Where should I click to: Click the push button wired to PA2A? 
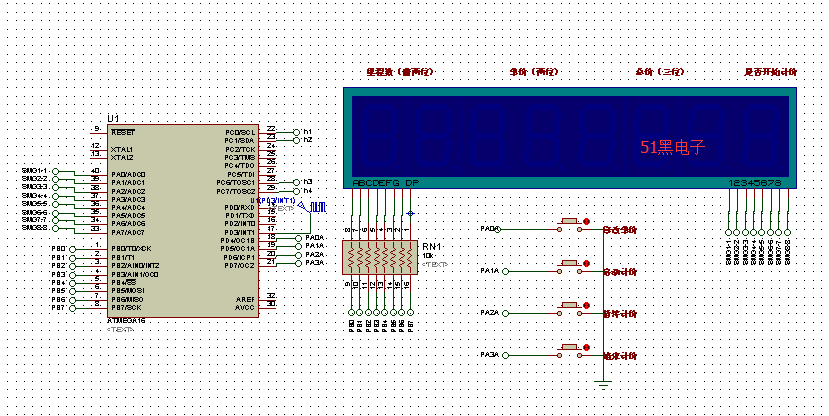(x=569, y=308)
